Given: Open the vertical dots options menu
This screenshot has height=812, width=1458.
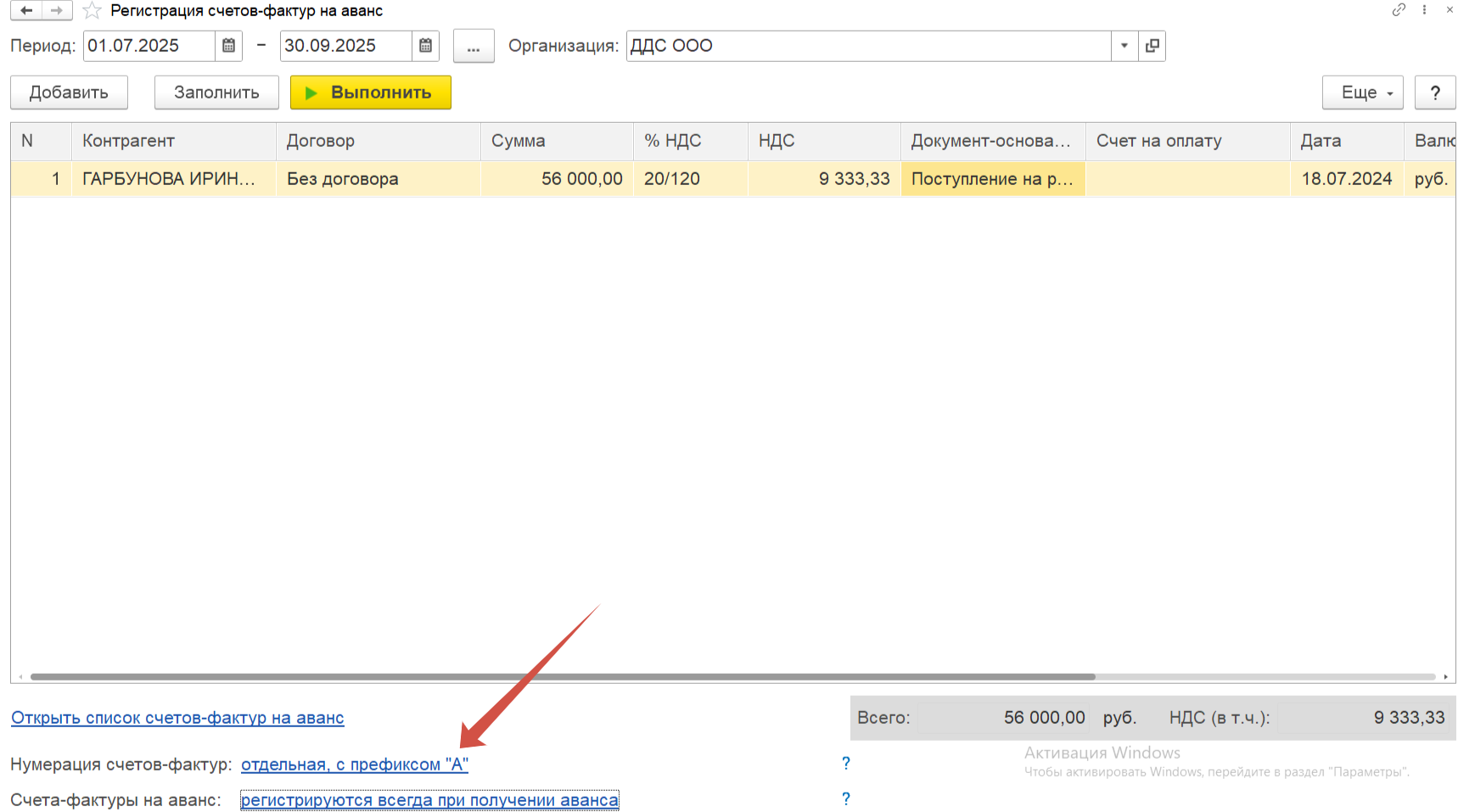Looking at the screenshot, I should (x=1424, y=10).
